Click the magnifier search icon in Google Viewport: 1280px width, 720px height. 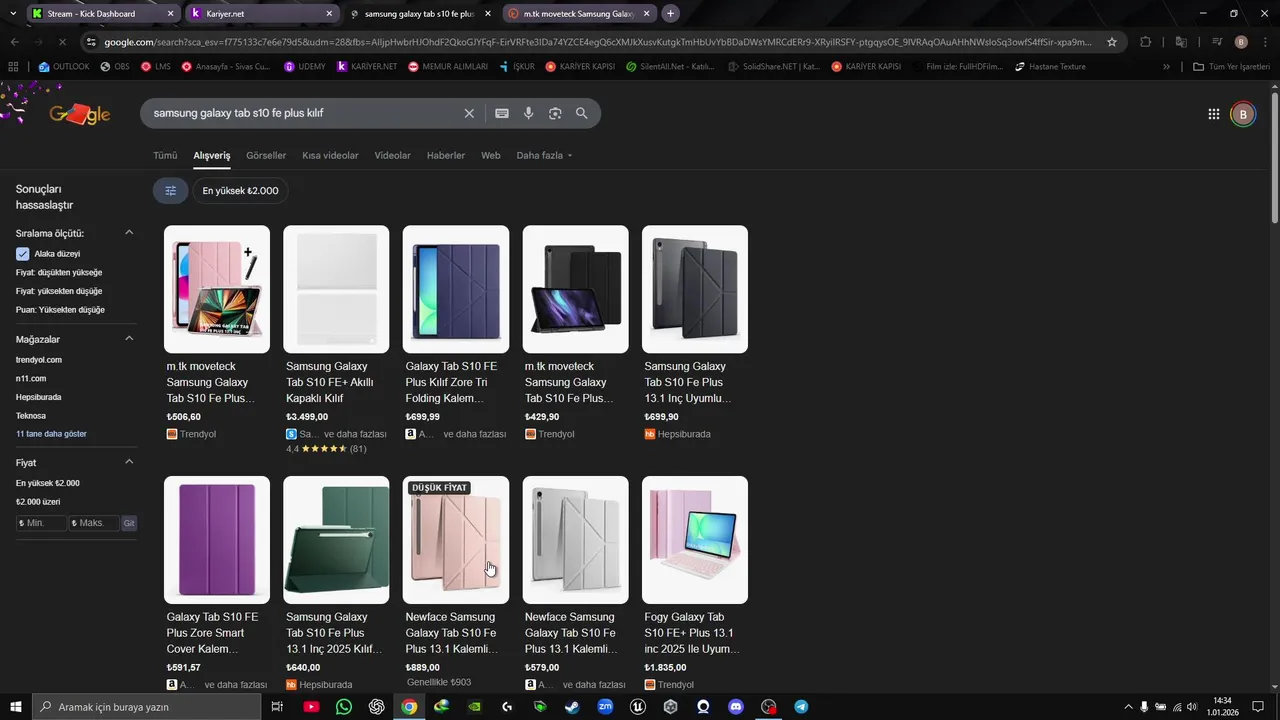581,113
